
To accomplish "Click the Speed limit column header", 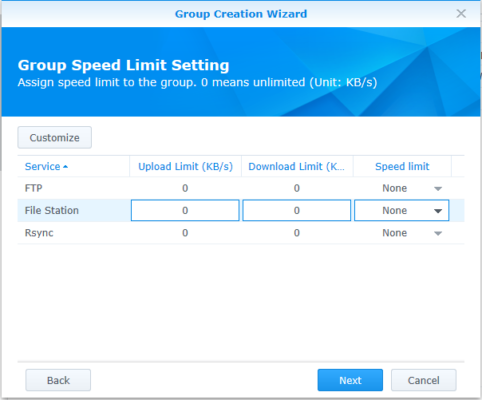I will (x=402, y=166).
